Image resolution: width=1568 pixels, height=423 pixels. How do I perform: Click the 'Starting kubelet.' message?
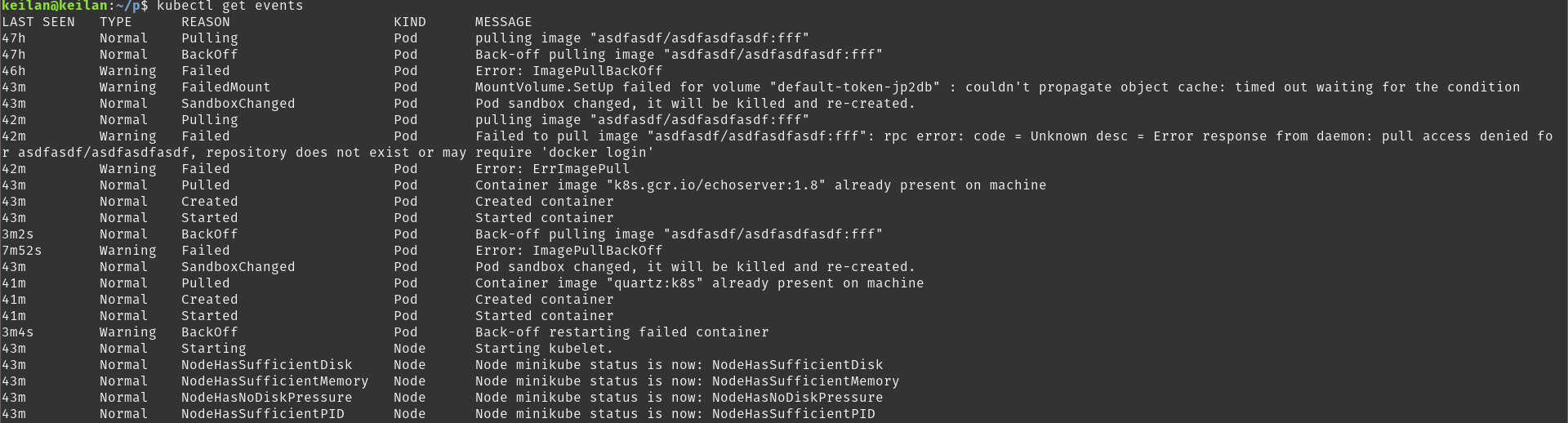point(544,349)
